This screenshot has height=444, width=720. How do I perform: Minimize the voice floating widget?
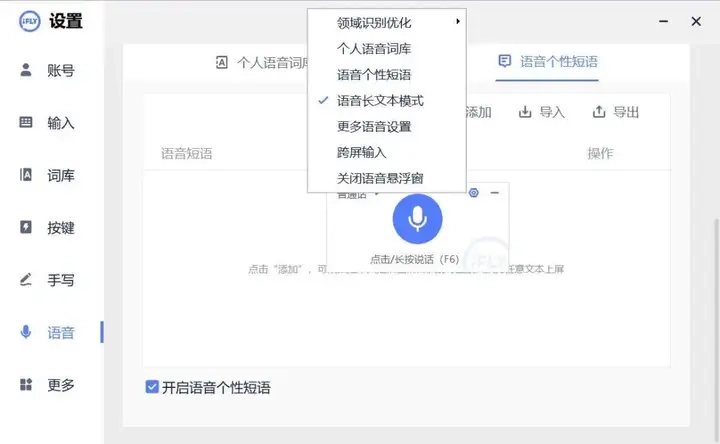495,192
